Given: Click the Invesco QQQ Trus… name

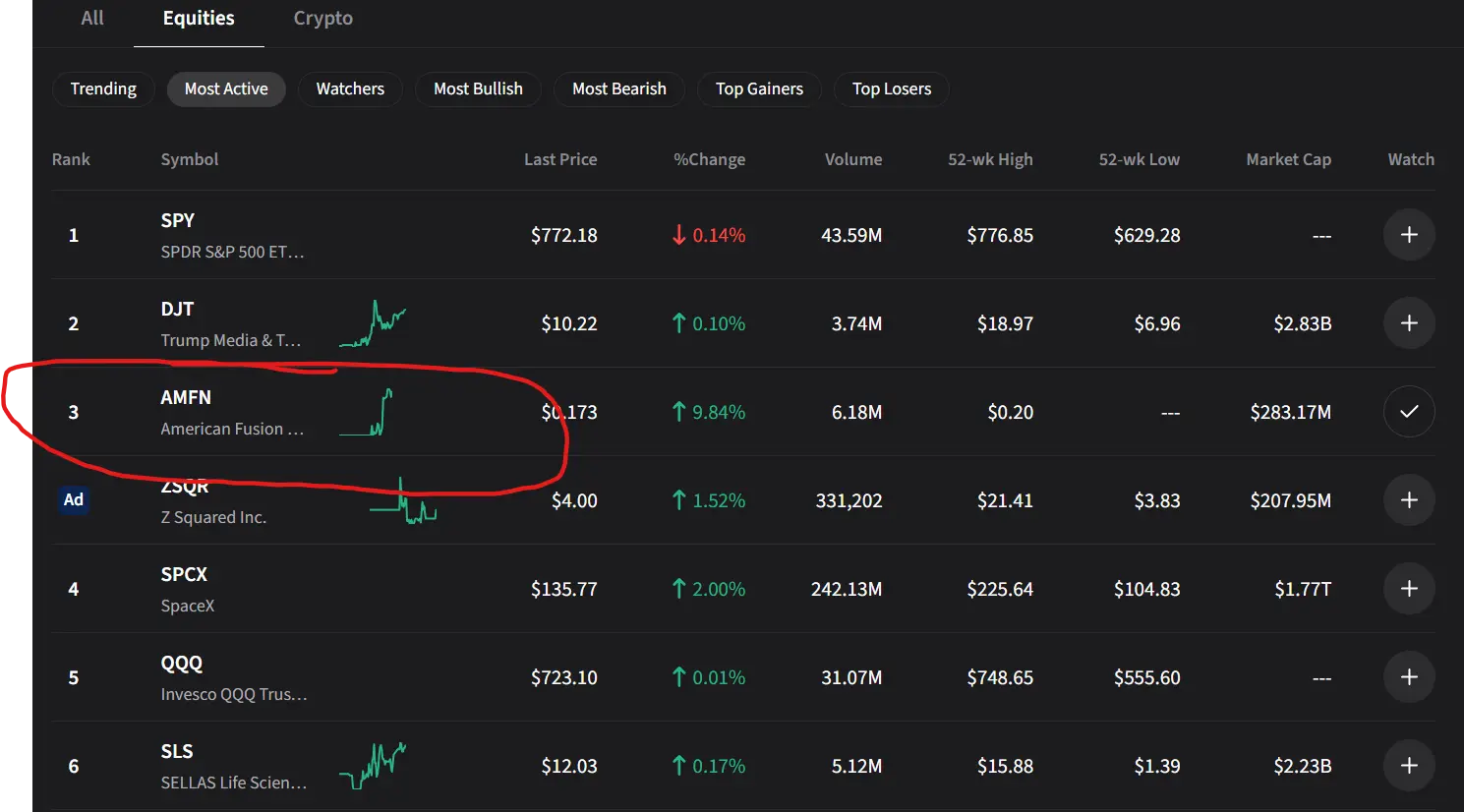Looking at the screenshot, I should 234,694.
